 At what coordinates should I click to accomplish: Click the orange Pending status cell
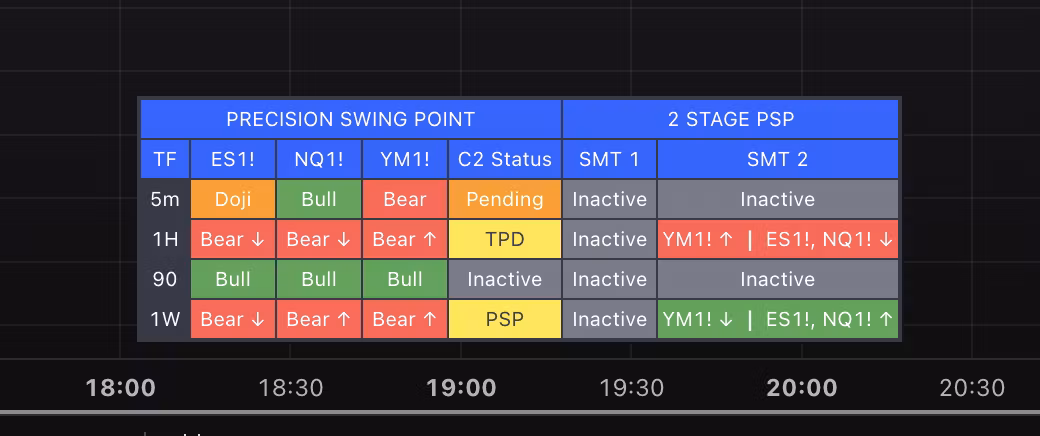click(x=505, y=199)
